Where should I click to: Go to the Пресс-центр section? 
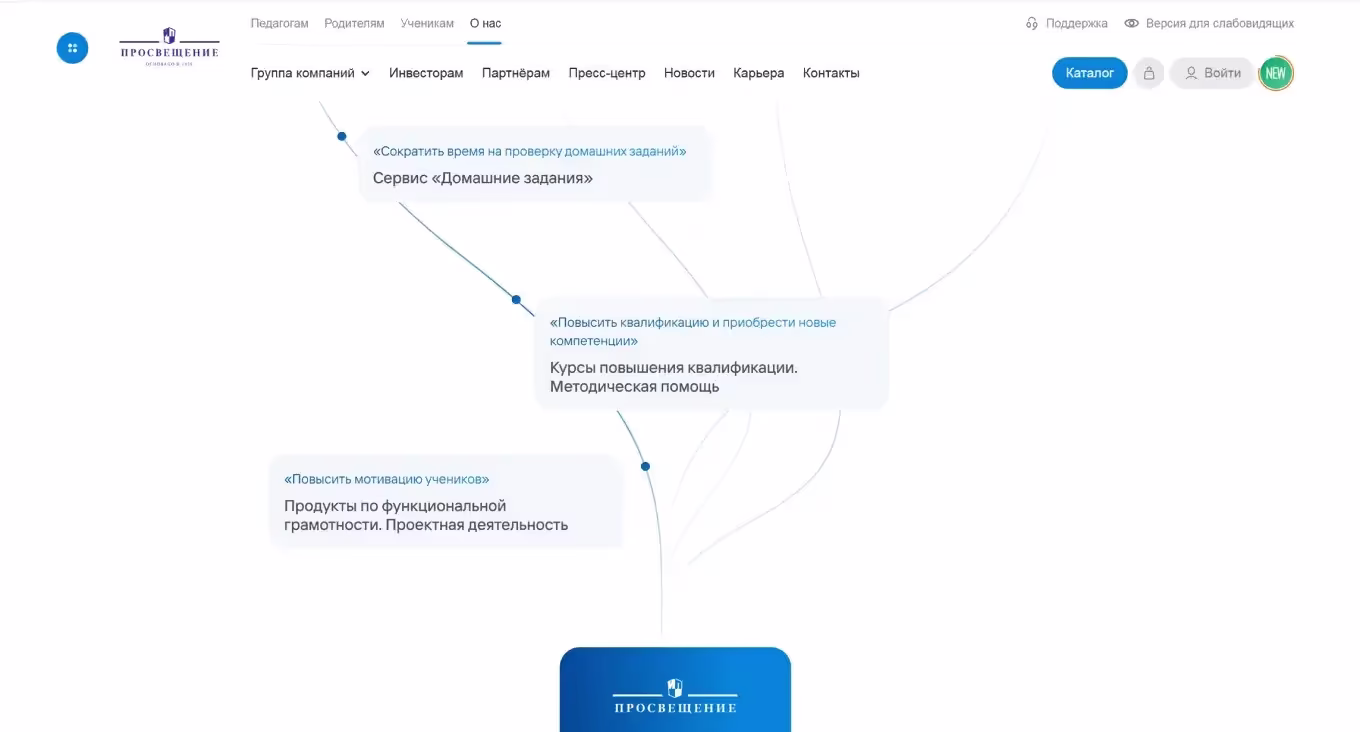click(607, 73)
